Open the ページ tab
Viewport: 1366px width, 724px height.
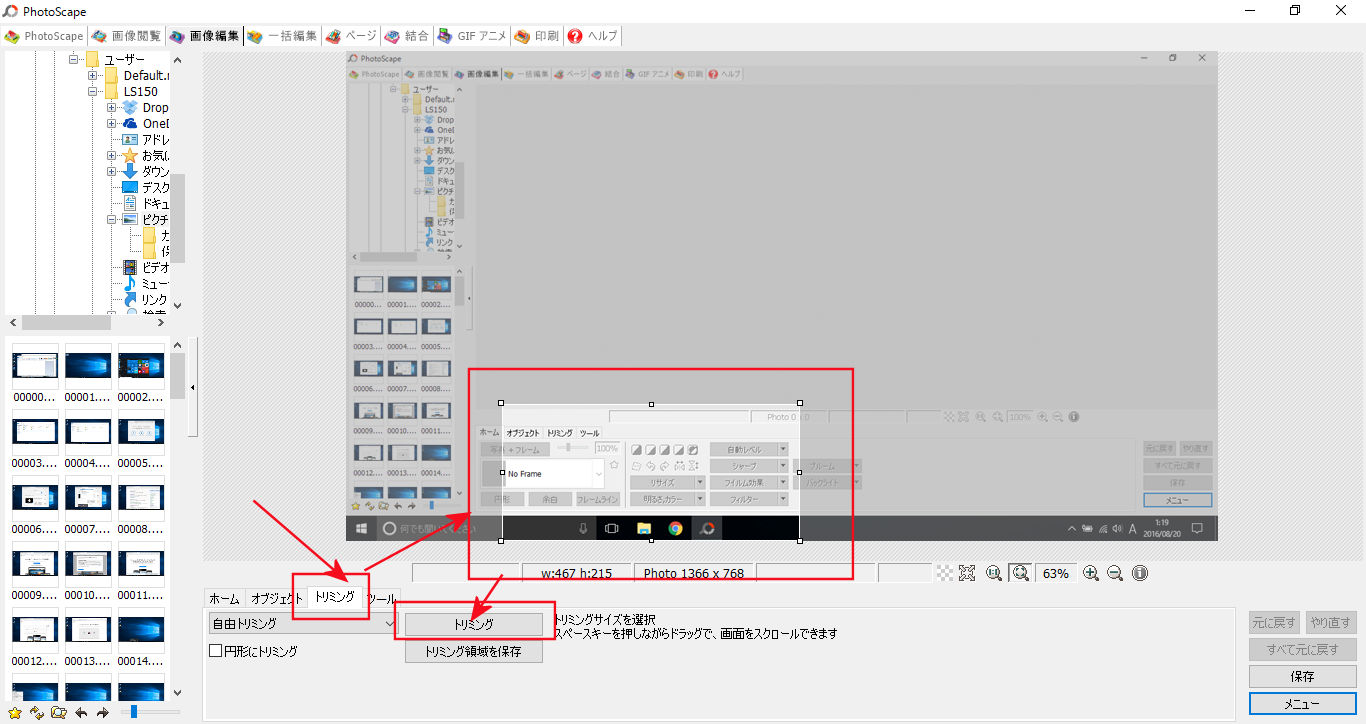351,36
